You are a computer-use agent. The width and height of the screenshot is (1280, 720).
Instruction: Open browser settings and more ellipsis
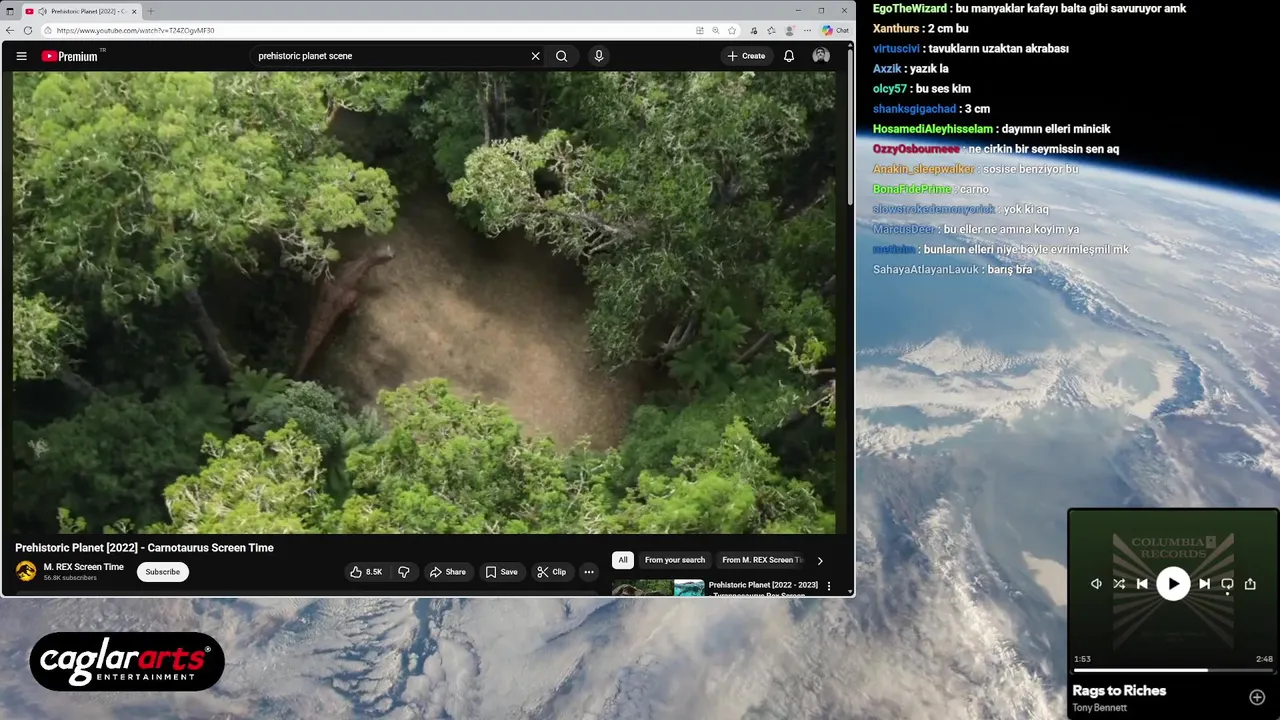point(807,30)
